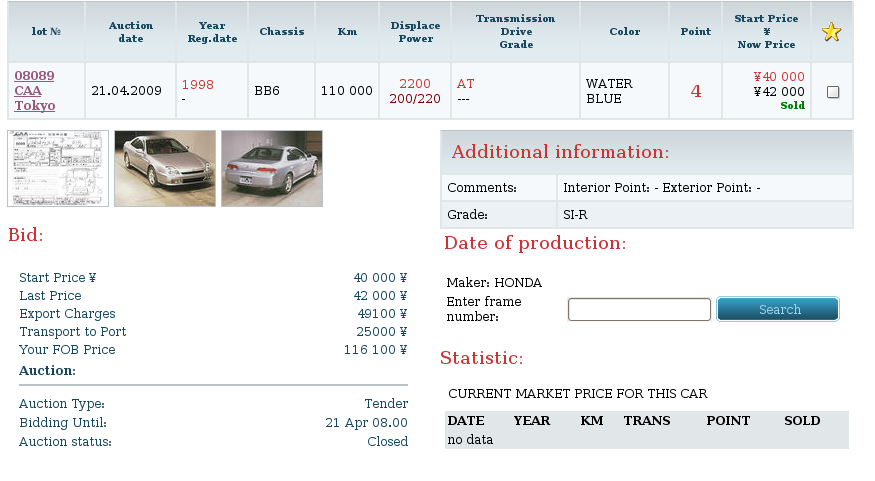Select chassis value BB6
Screen dimensions: 875x481
coord(267,91)
